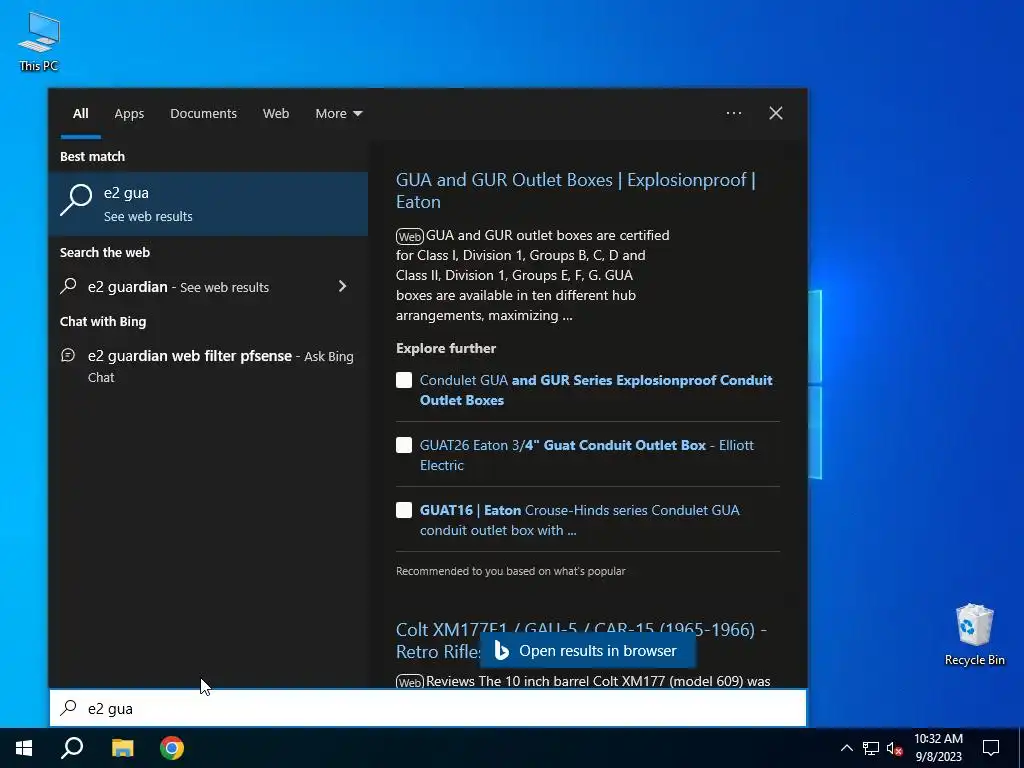Click the 'Search the web' section heading
The width and height of the screenshot is (1024, 768).
pos(104,252)
